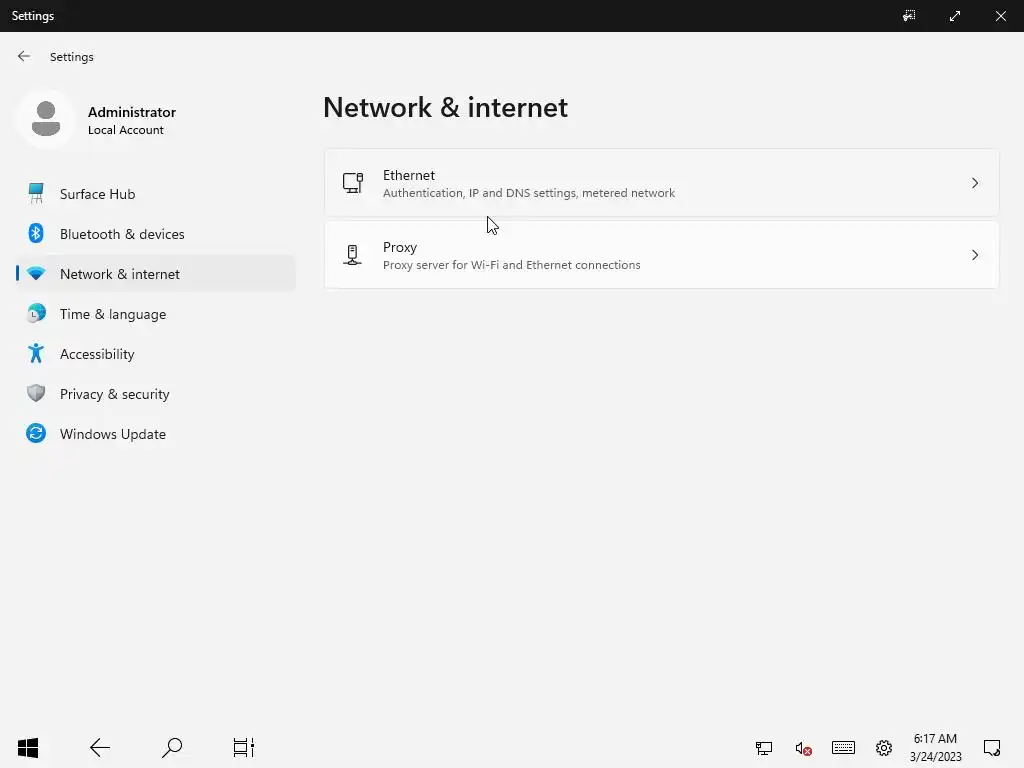Click the Bluetooth icon in sidebar
The height and width of the screenshot is (768, 1024).
[36, 233]
